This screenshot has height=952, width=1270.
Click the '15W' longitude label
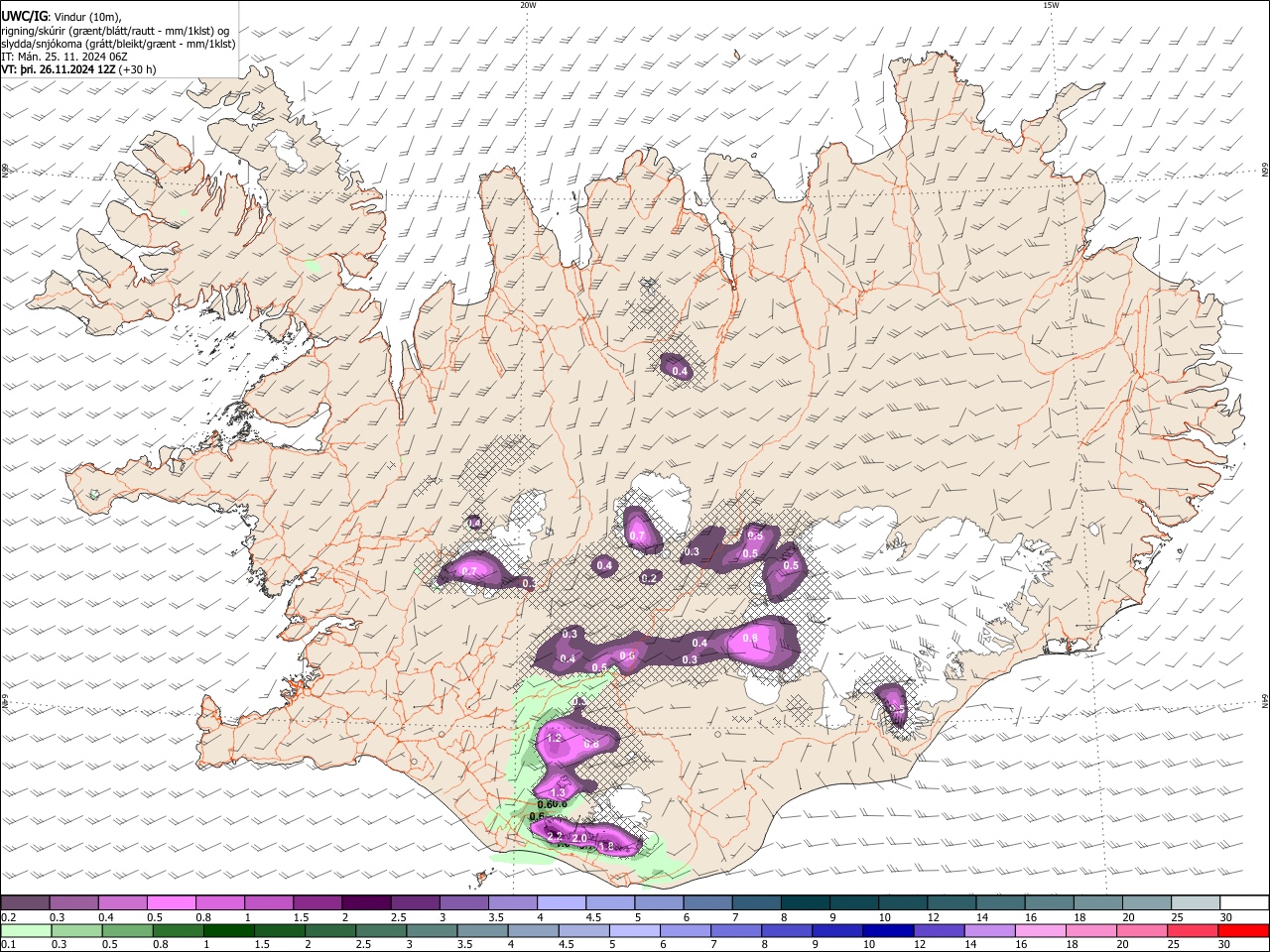(x=1051, y=4)
